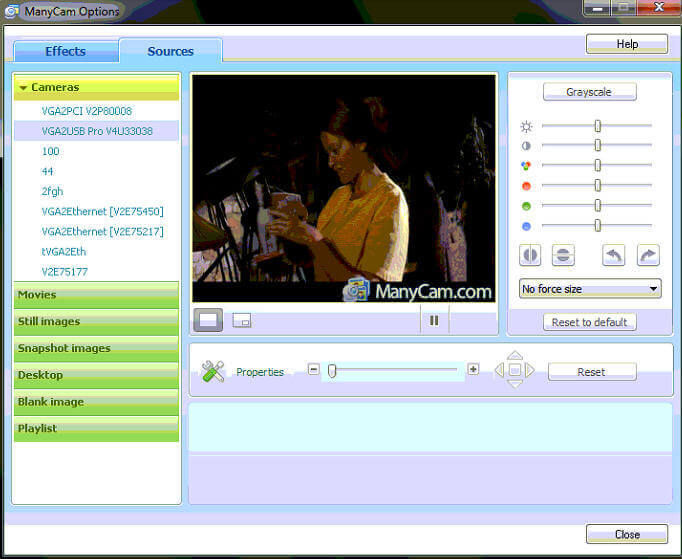This screenshot has height=559, width=682.
Task: Click the Close button
Action: [x=627, y=534]
